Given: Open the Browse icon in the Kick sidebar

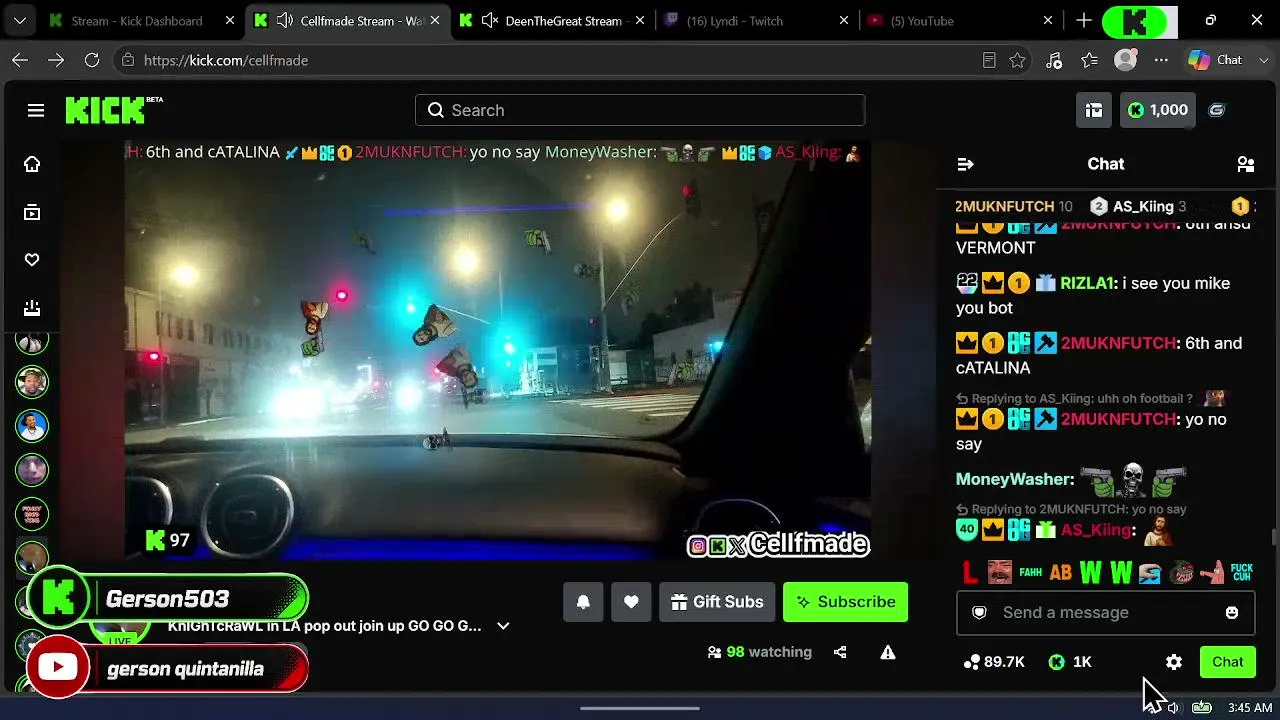Looking at the screenshot, I should coord(32,212).
